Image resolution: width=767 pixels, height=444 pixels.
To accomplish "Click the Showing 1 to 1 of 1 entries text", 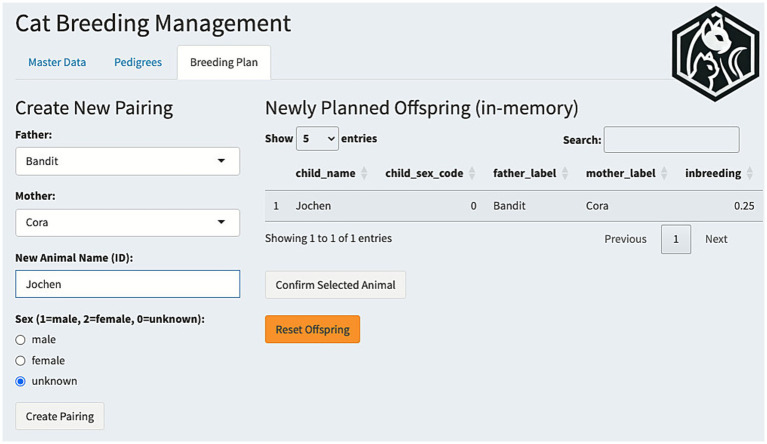I will pos(328,239).
